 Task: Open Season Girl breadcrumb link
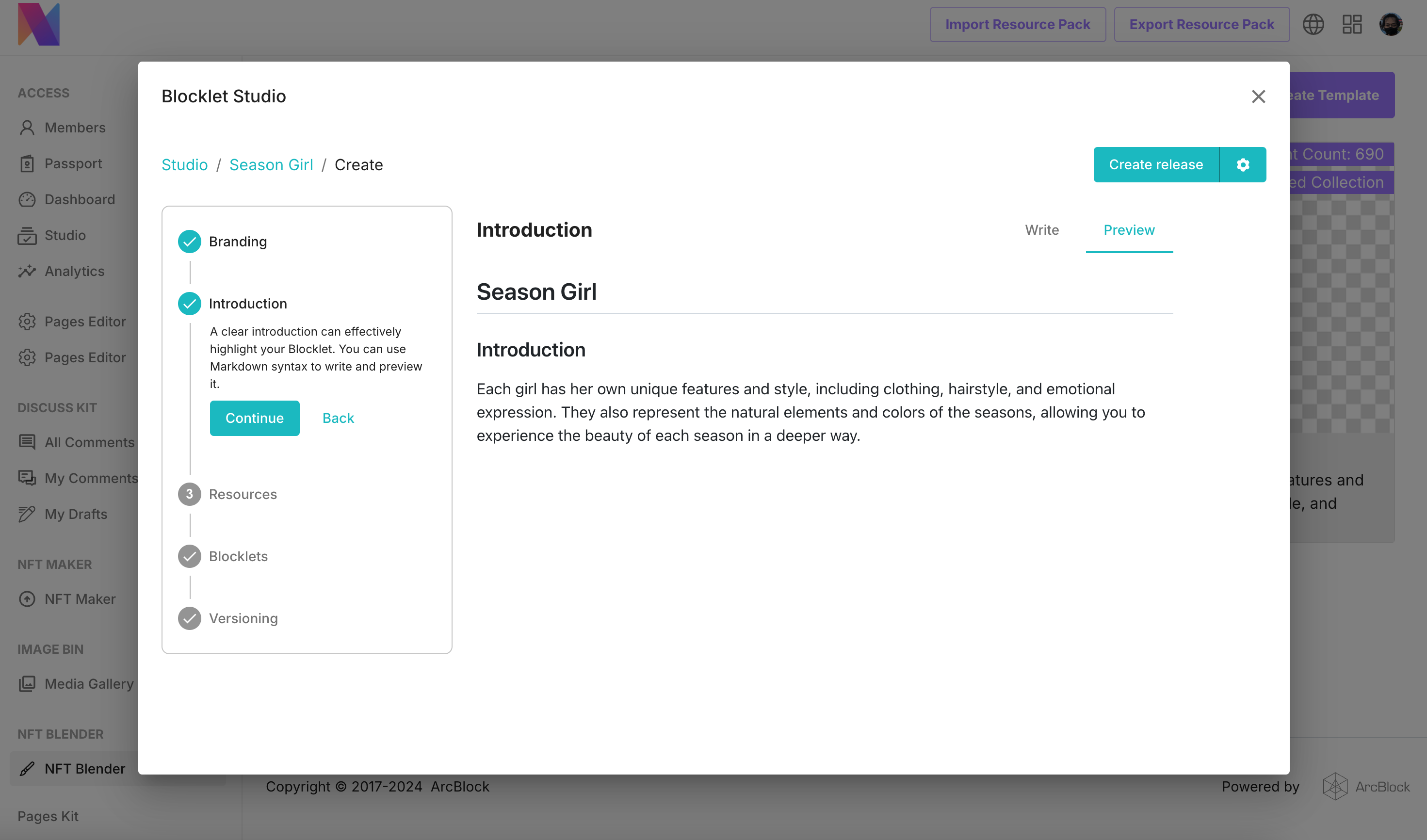[271, 165]
